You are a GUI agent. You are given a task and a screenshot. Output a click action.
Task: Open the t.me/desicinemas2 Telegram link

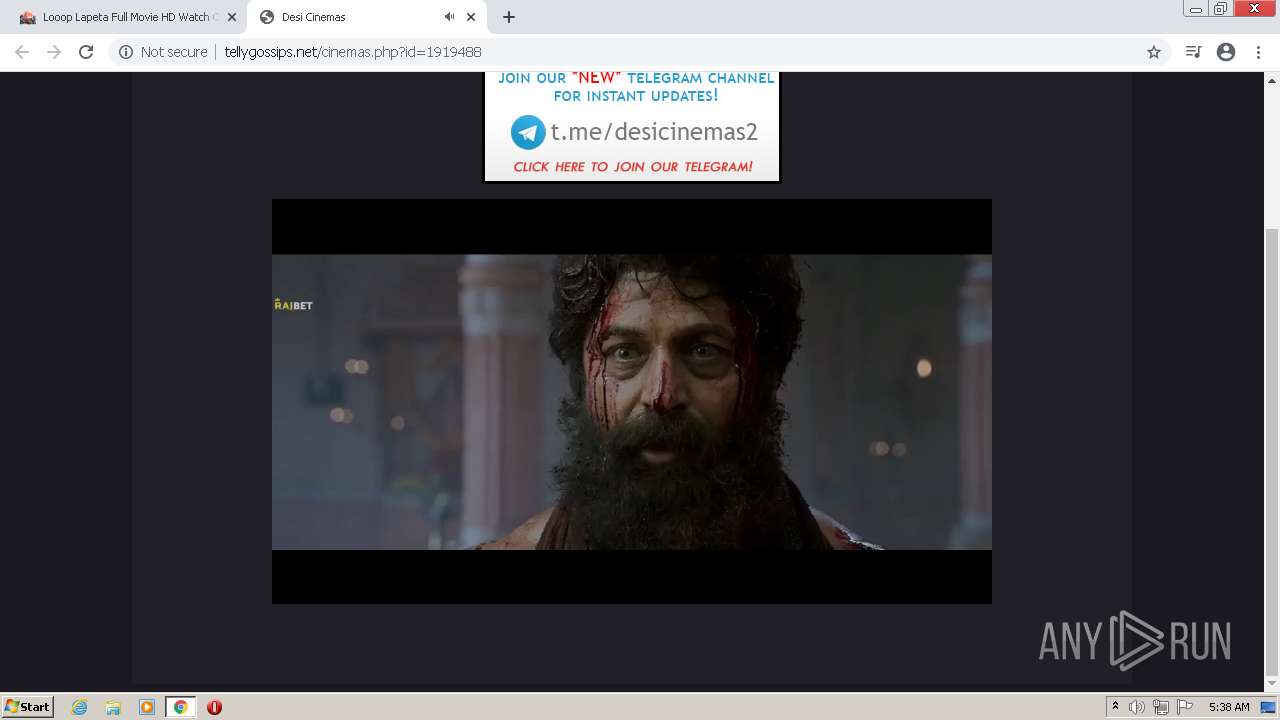tap(654, 132)
